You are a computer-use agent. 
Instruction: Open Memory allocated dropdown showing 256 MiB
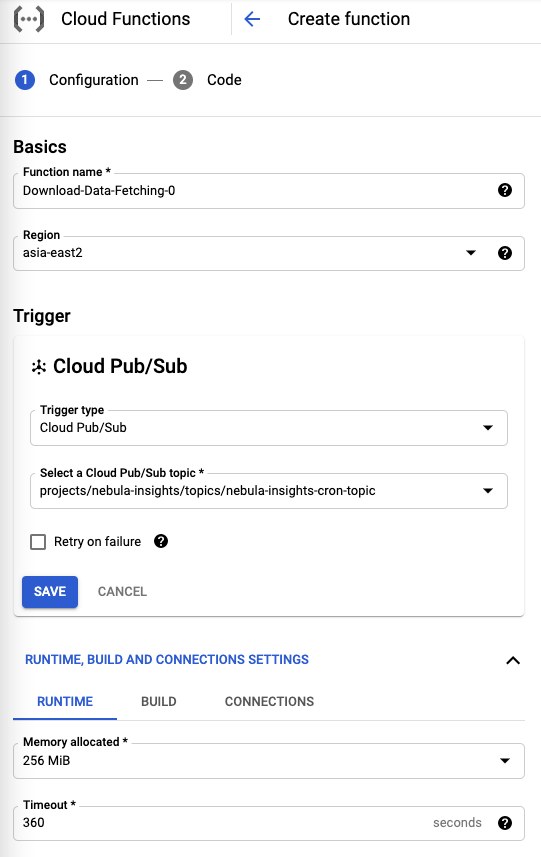tap(269, 761)
